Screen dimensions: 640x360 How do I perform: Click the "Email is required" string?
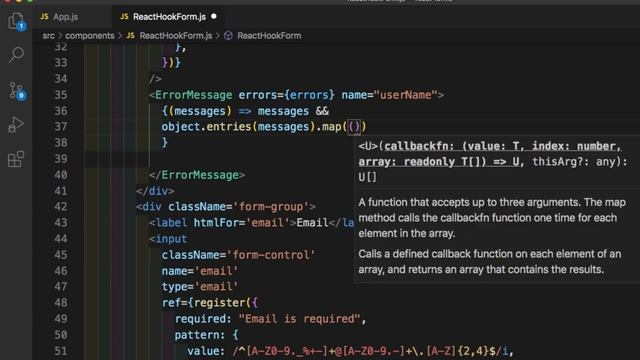(300, 319)
